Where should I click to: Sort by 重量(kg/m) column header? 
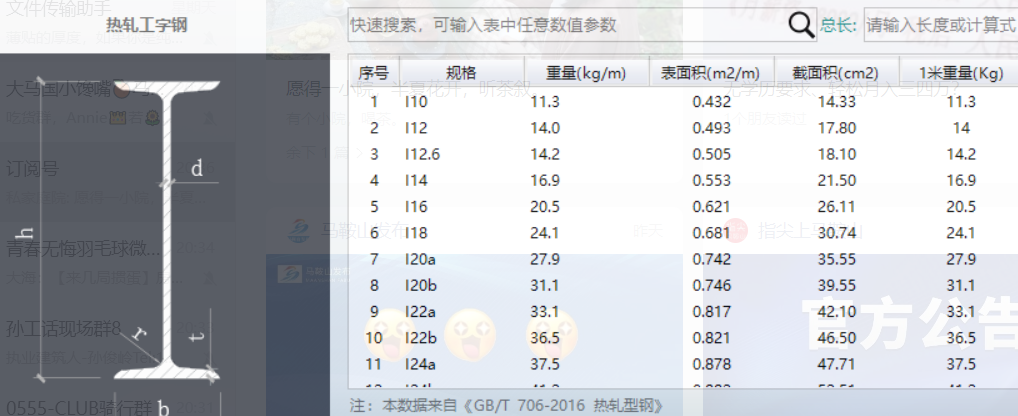tap(586, 73)
